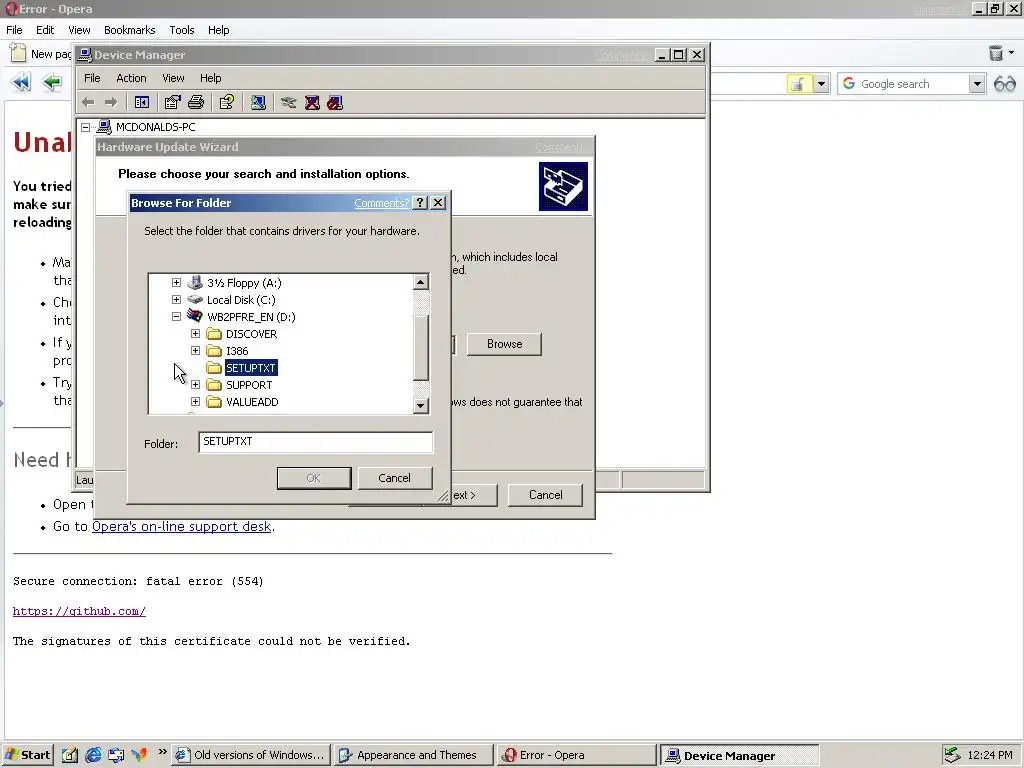Click the WB2PFRE_EN (D:) disc icon
The width and height of the screenshot is (1024, 768).
point(195,317)
